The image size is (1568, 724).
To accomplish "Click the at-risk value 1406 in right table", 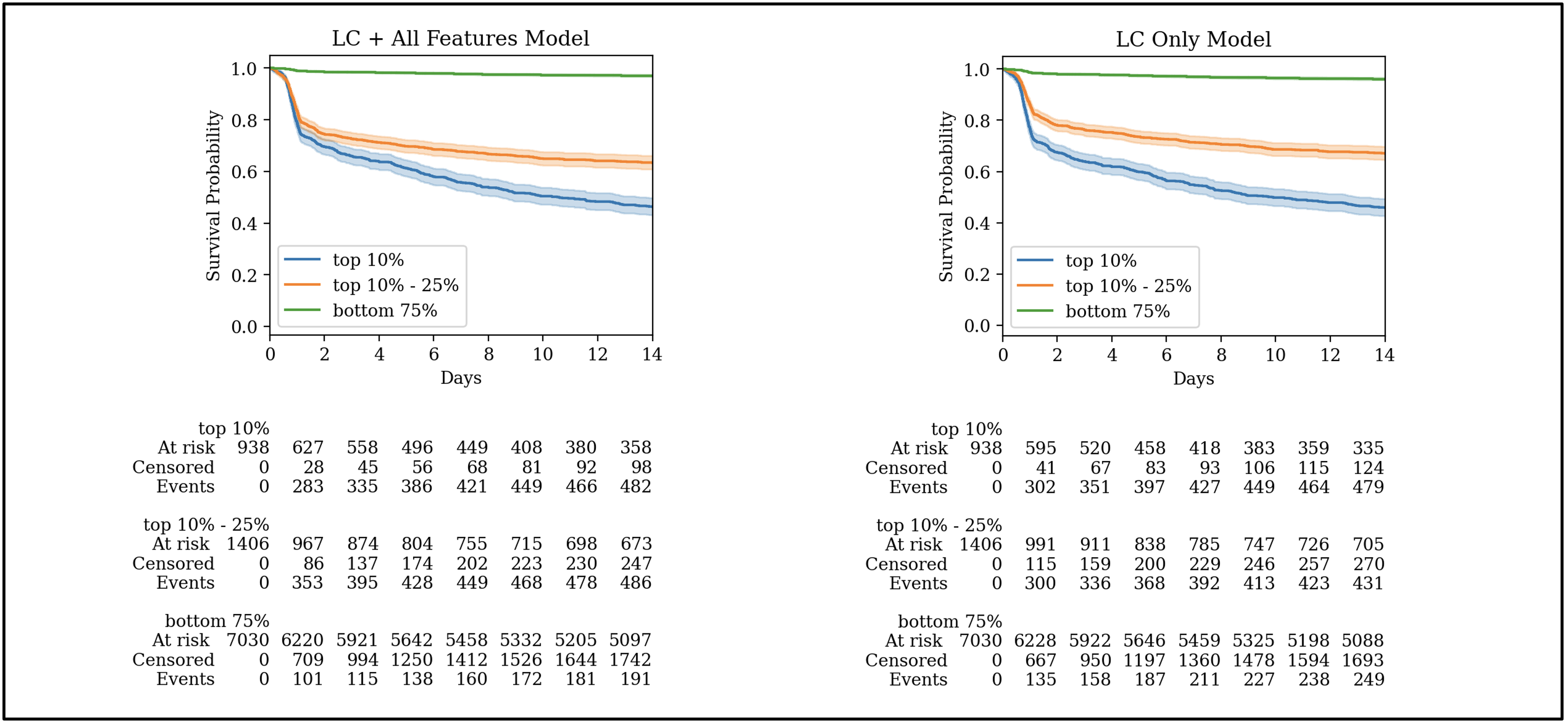I will 980,544.
